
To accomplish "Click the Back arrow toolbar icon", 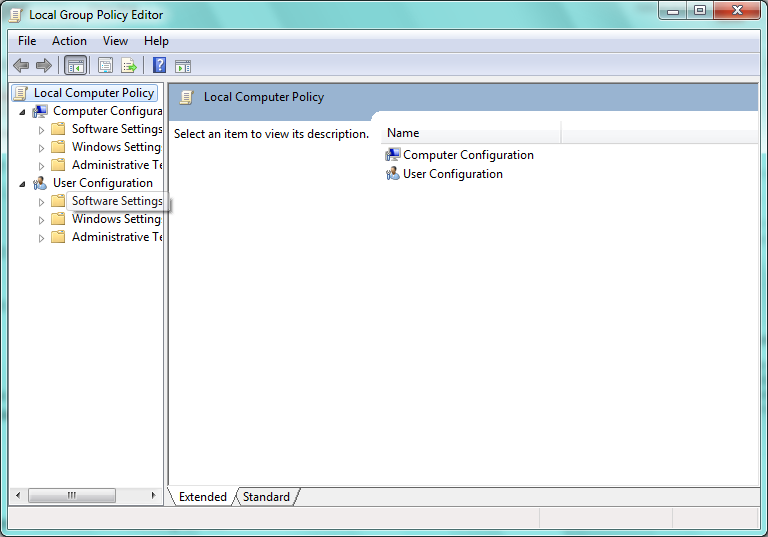I will (x=21, y=65).
